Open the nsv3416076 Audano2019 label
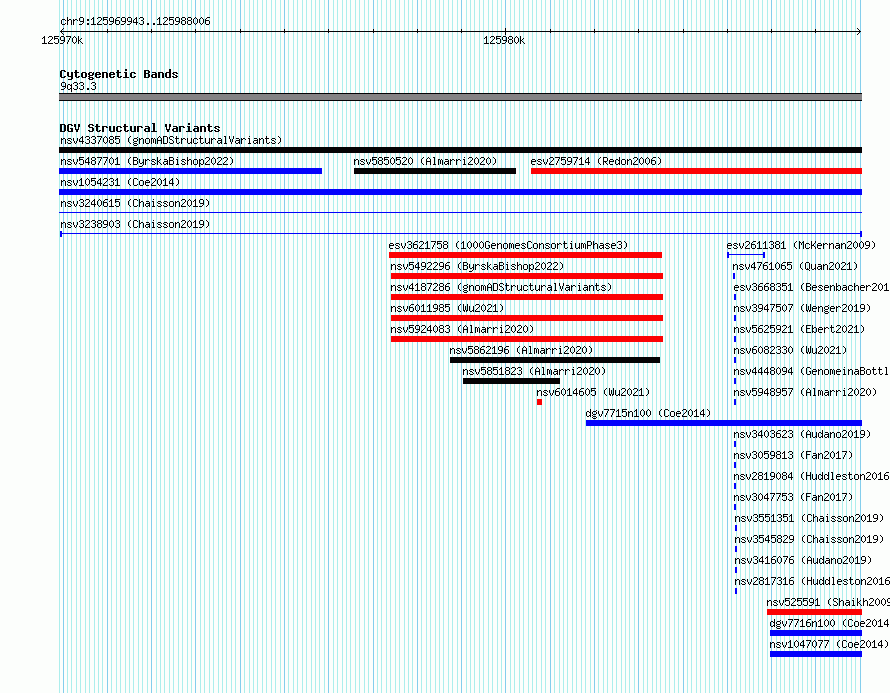The width and height of the screenshot is (890, 693). click(x=803, y=560)
